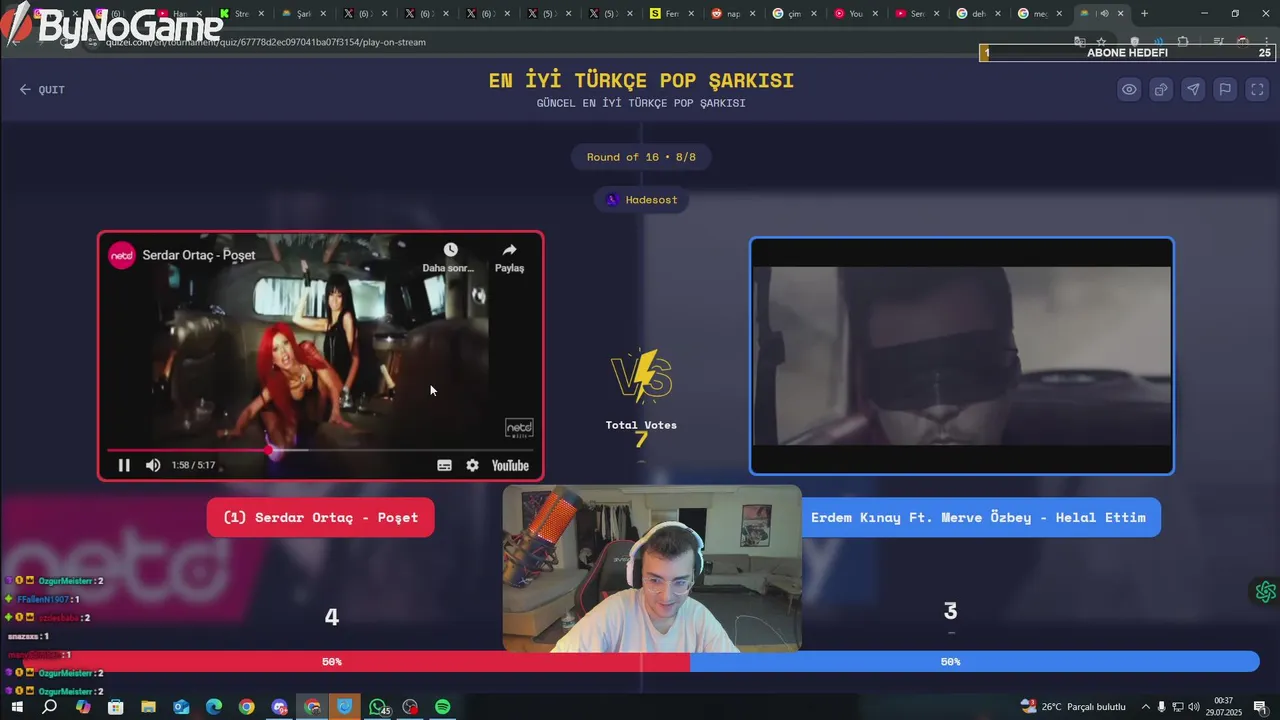Open Outlook from taskbar

pos(181,707)
